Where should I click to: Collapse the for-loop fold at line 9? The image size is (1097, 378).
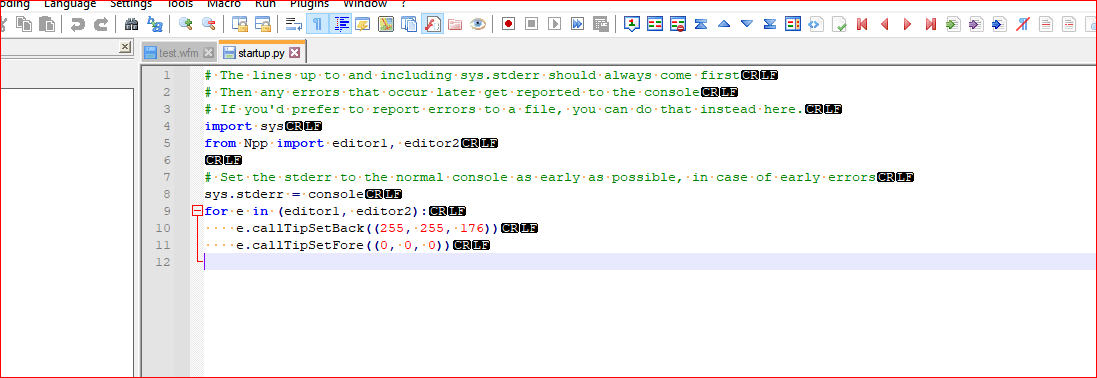(197, 211)
